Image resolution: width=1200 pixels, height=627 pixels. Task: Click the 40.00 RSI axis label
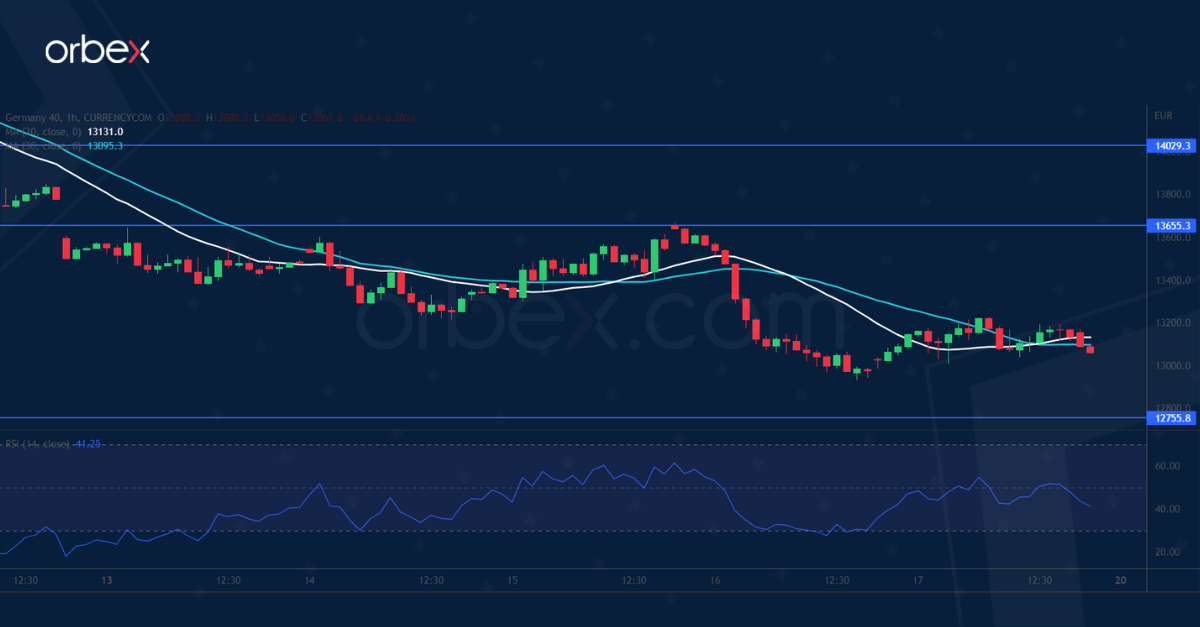coord(1166,509)
